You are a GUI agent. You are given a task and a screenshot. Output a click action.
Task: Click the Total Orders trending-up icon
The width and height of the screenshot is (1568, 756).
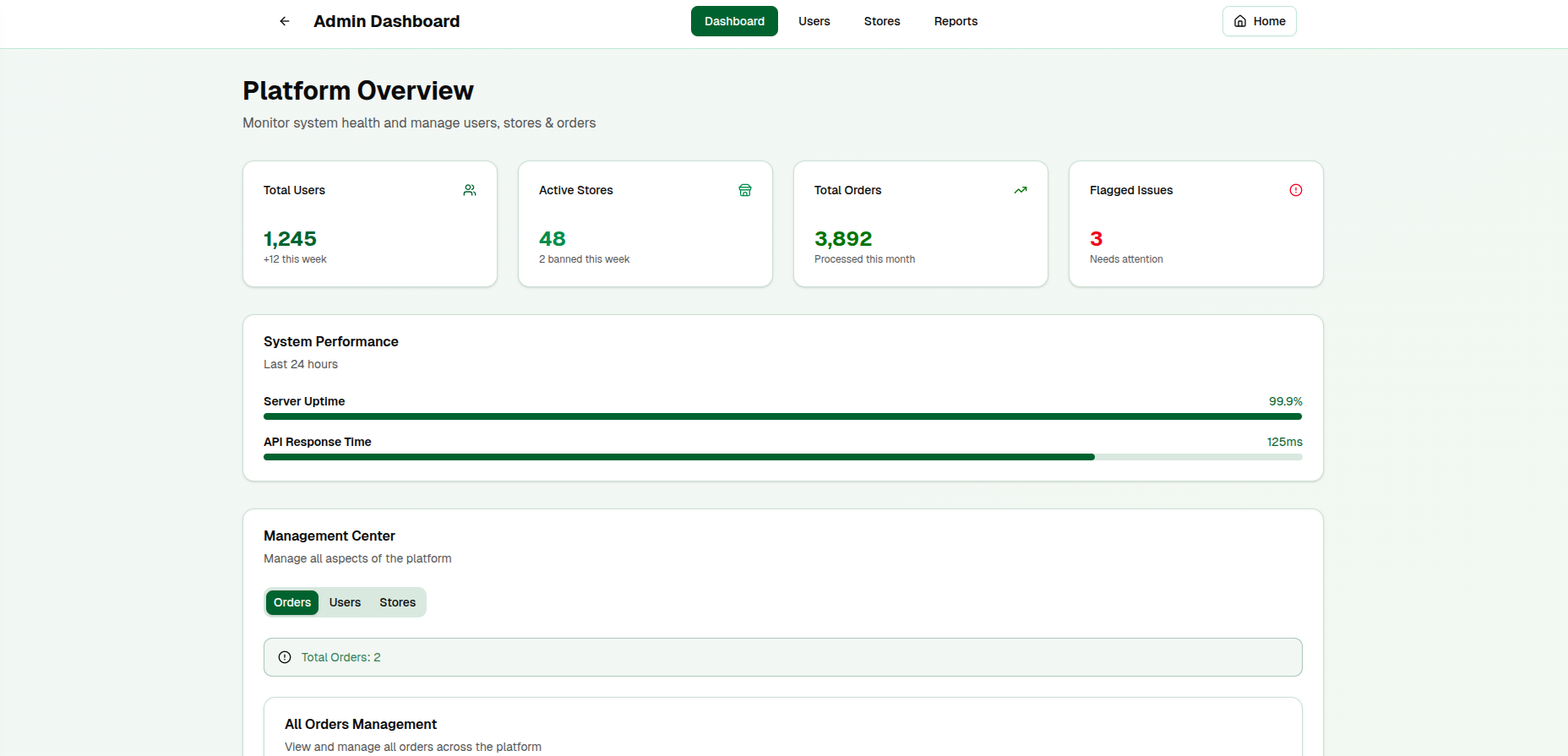point(1021,190)
